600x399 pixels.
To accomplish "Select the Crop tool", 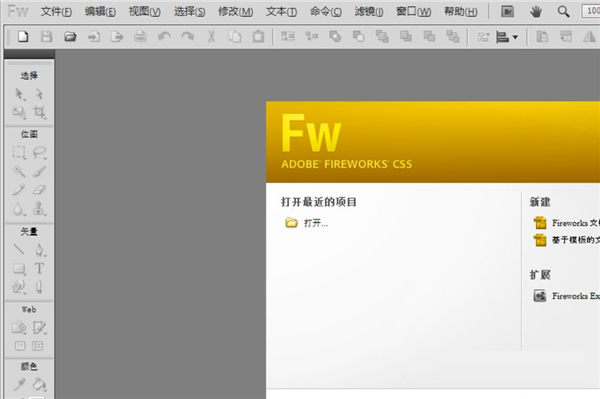I will click(39, 112).
